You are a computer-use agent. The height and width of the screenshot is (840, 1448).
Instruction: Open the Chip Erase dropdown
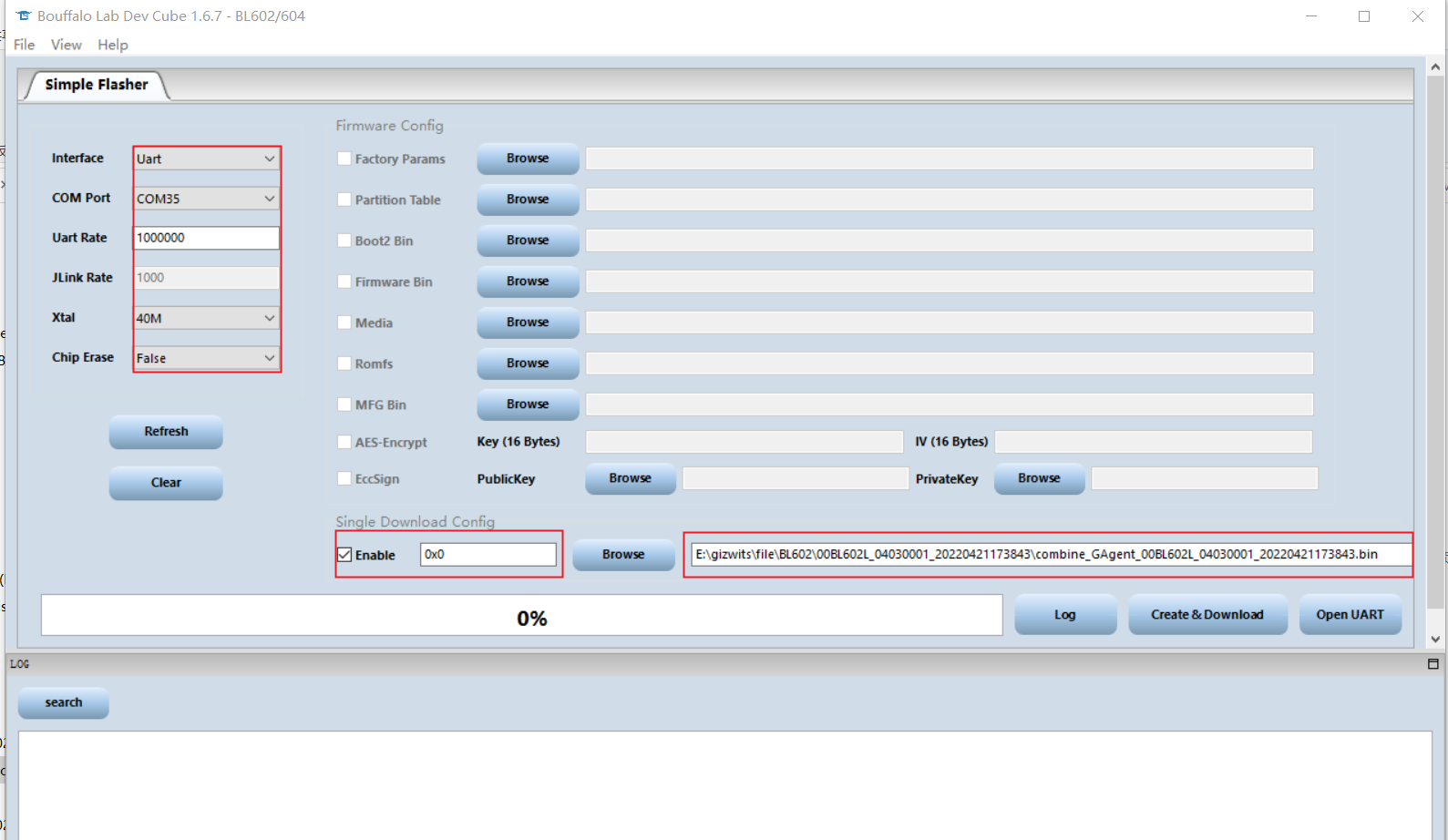pos(206,358)
